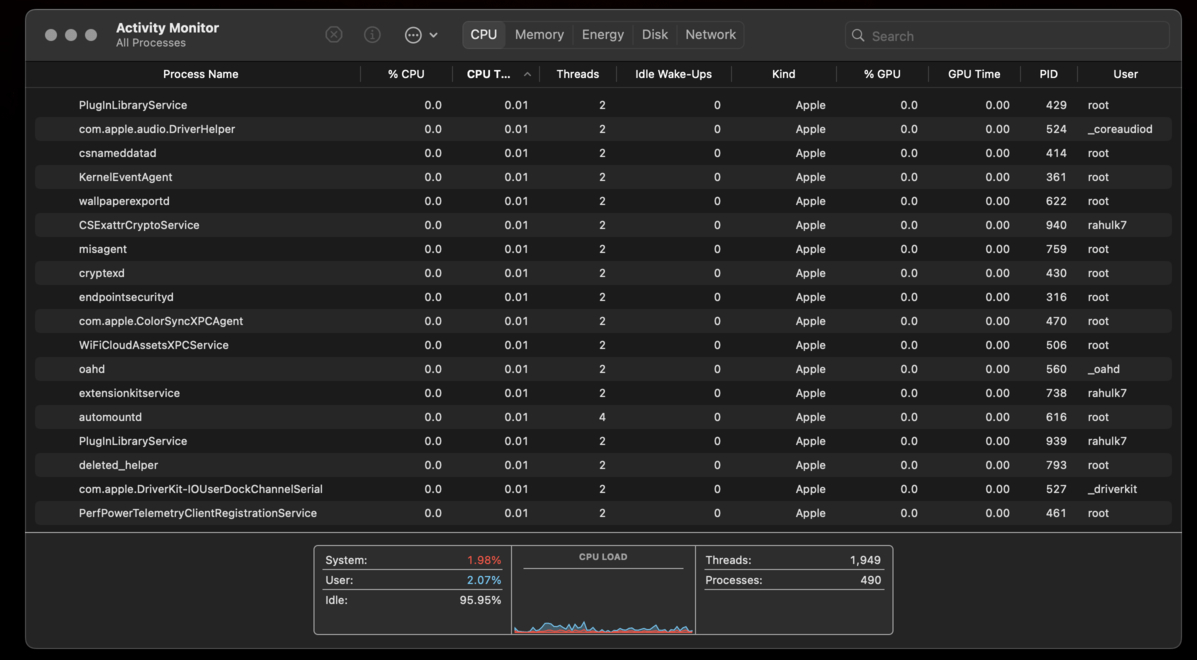Sort by % GPU column header
Screen dimensions: 1197x660
tap(882, 75)
